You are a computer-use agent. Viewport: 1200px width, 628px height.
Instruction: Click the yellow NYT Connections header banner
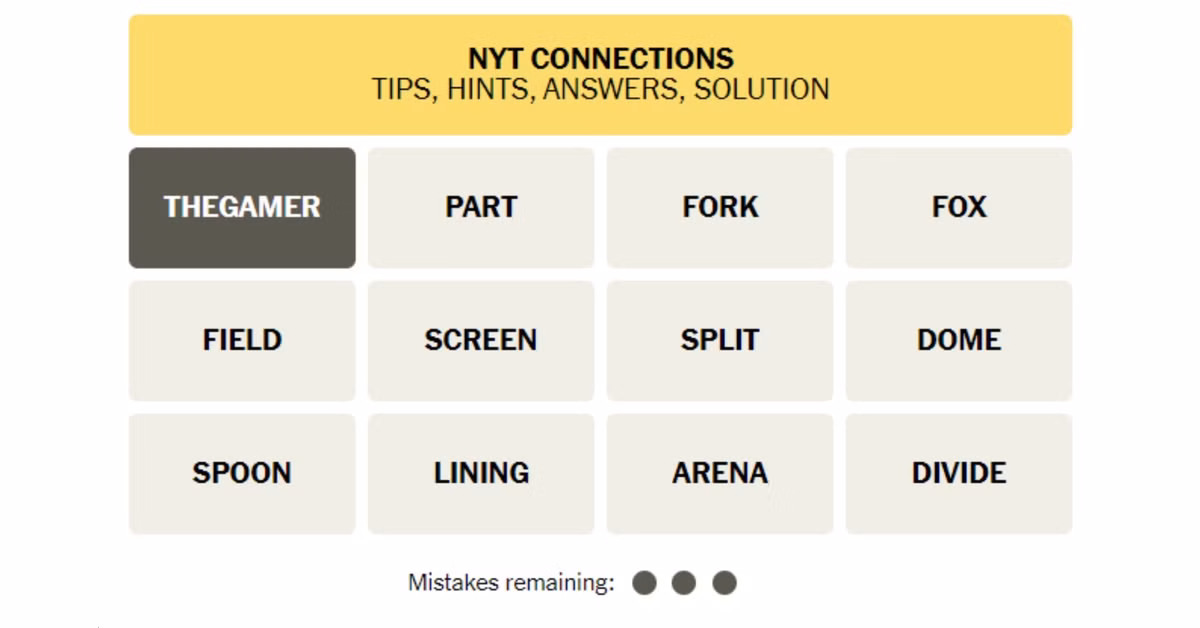tap(600, 74)
